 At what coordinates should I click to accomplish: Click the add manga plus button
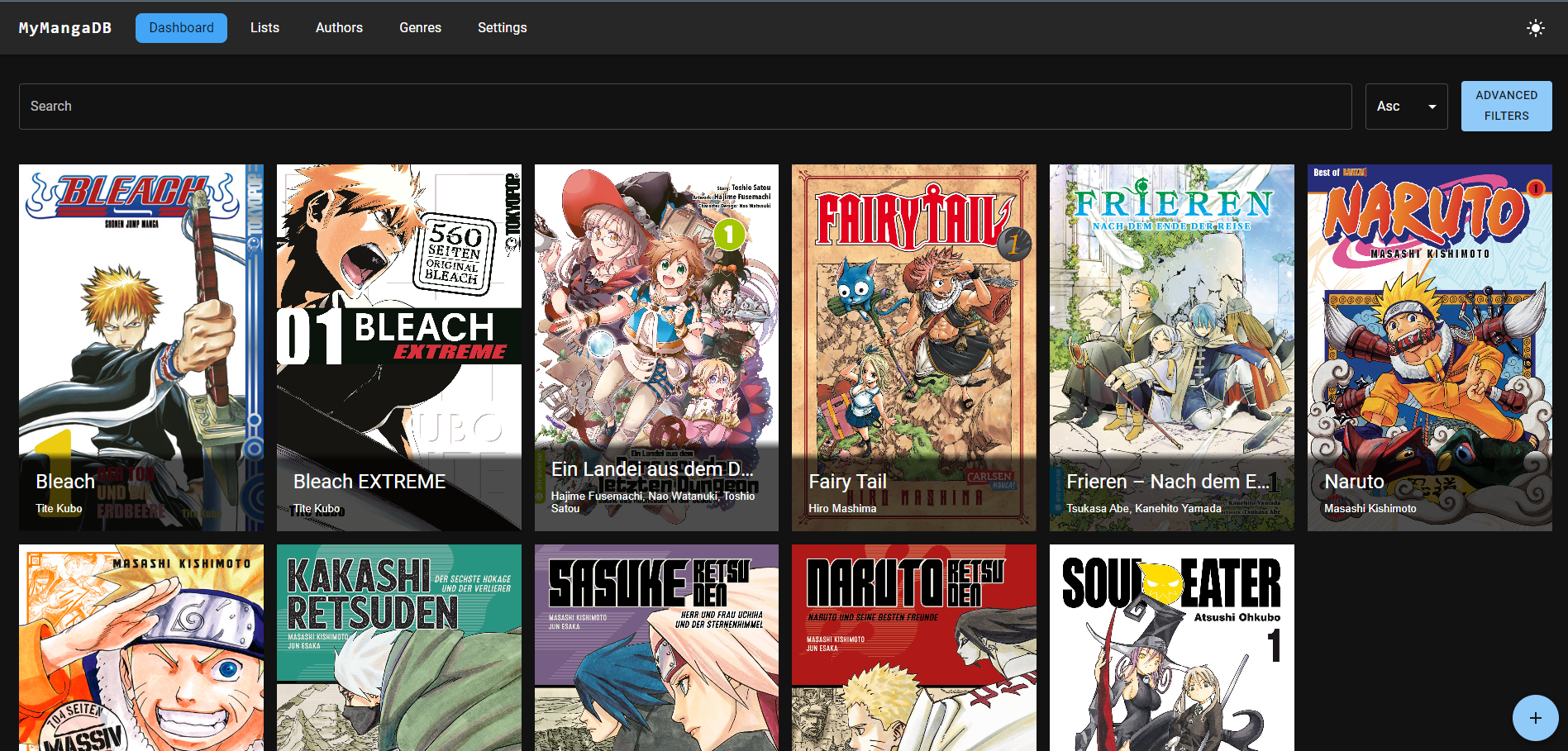1535,718
